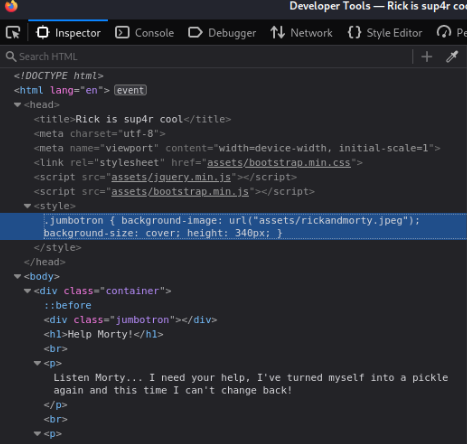The height and width of the screenshot is (444, 467).
Task: Click the event badge on html tag
Action: click(x=130, y=90)
